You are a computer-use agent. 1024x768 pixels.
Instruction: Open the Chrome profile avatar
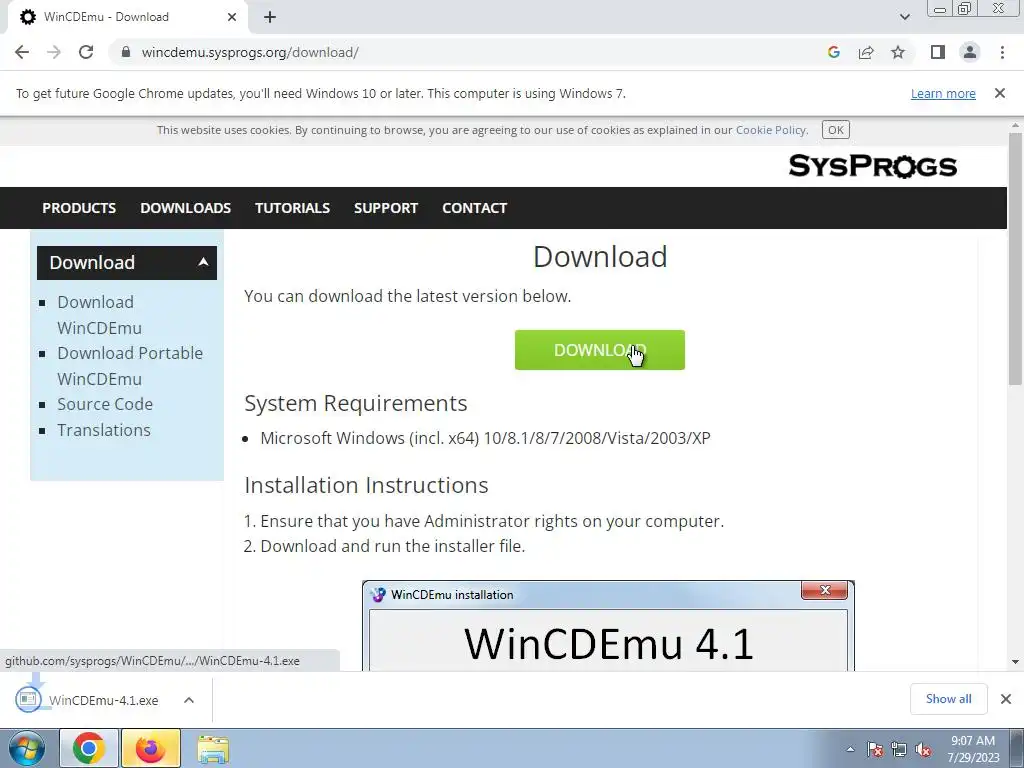[970, 52]
